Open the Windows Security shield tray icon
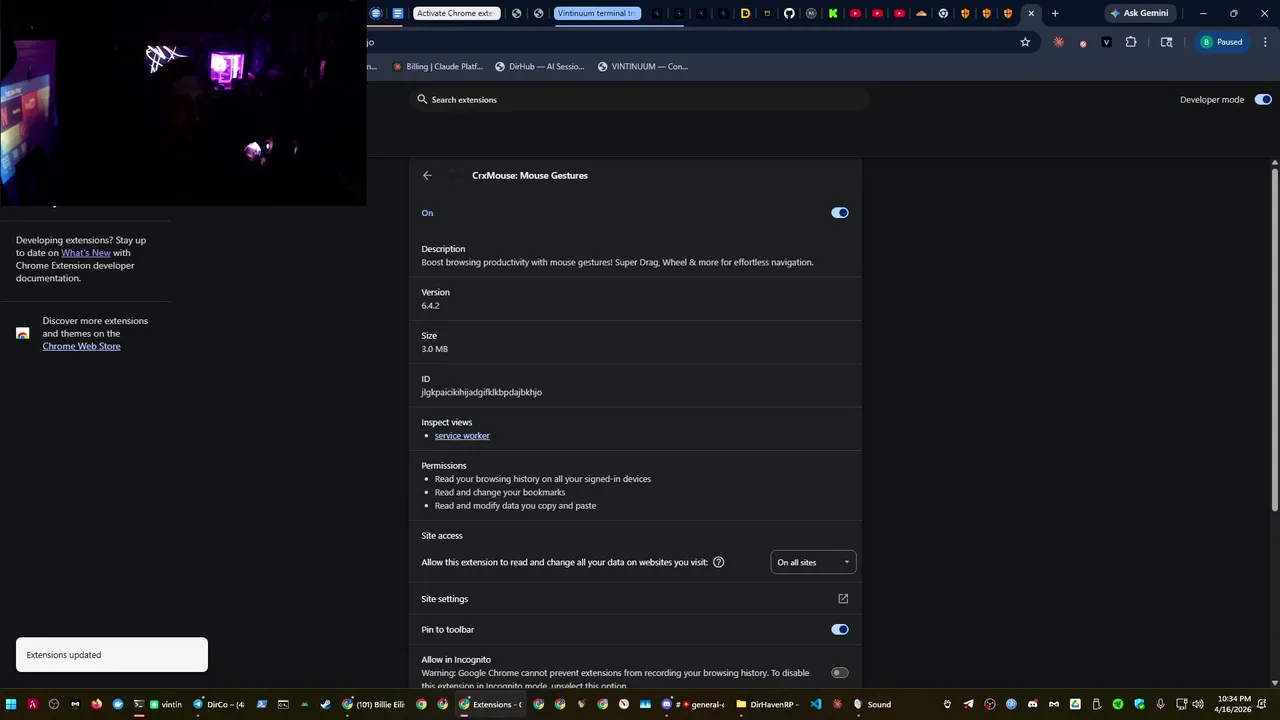This screenshot has width=1280, height=720. click(1139, 704)
